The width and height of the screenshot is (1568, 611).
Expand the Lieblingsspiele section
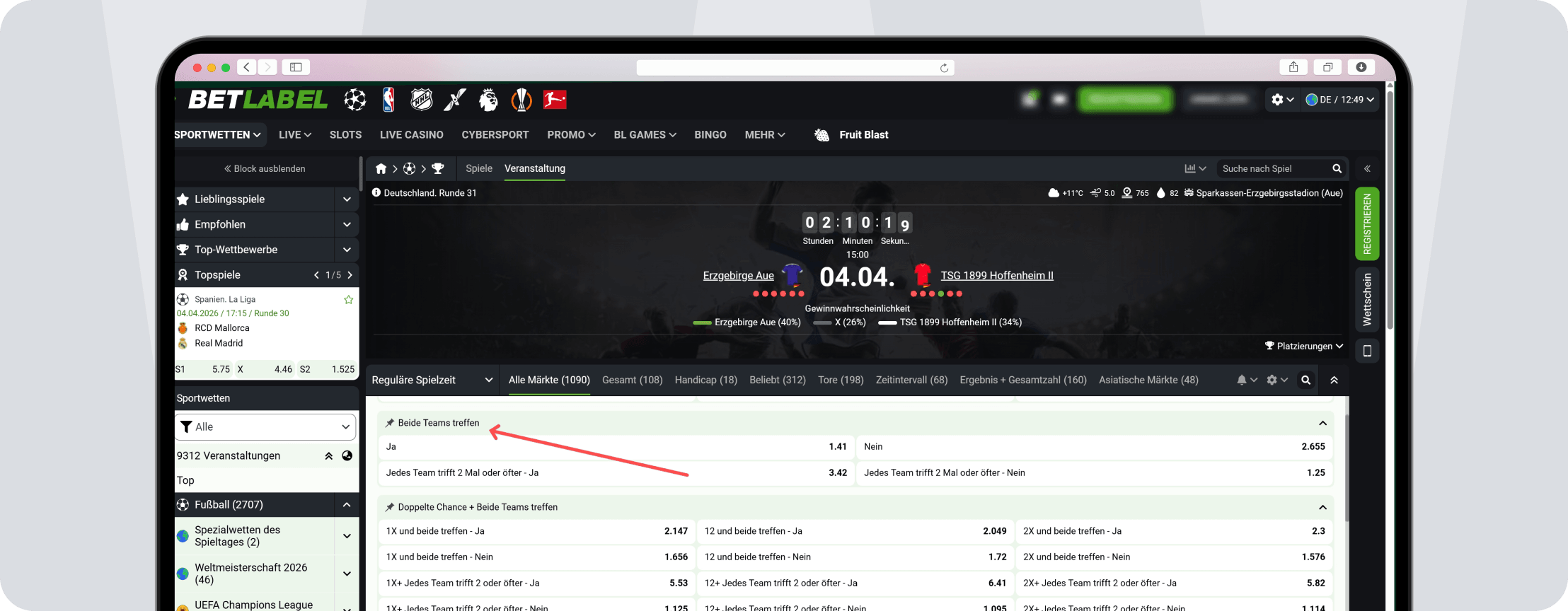(347, 199)
